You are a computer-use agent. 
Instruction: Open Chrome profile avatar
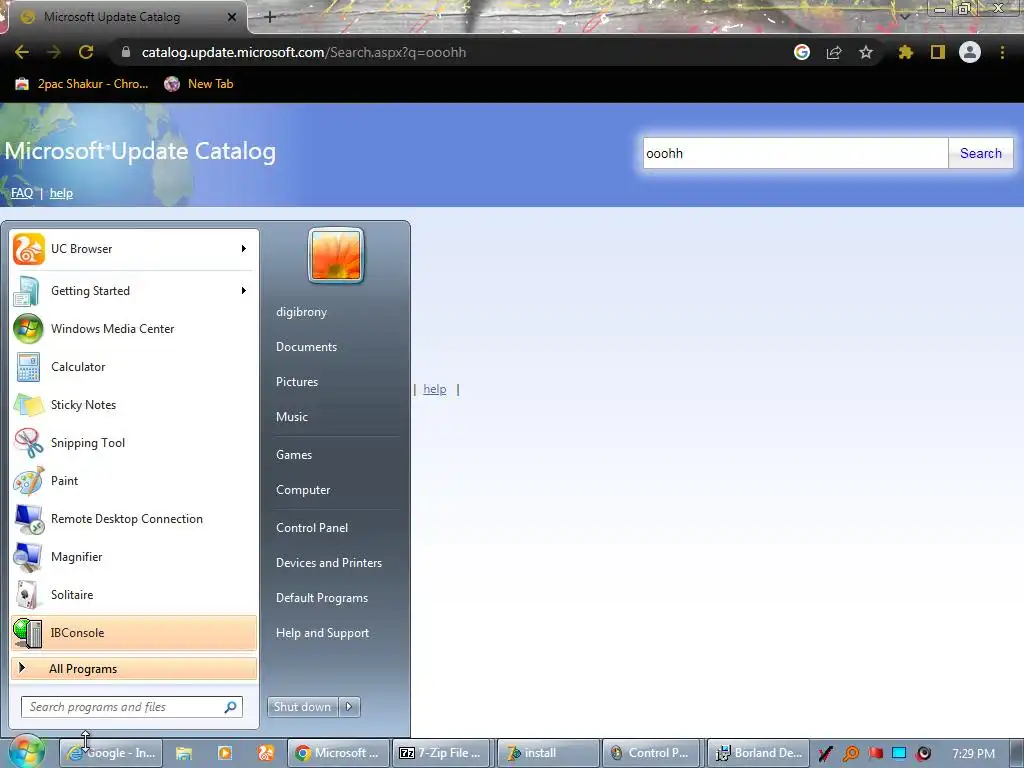(970, 52)
